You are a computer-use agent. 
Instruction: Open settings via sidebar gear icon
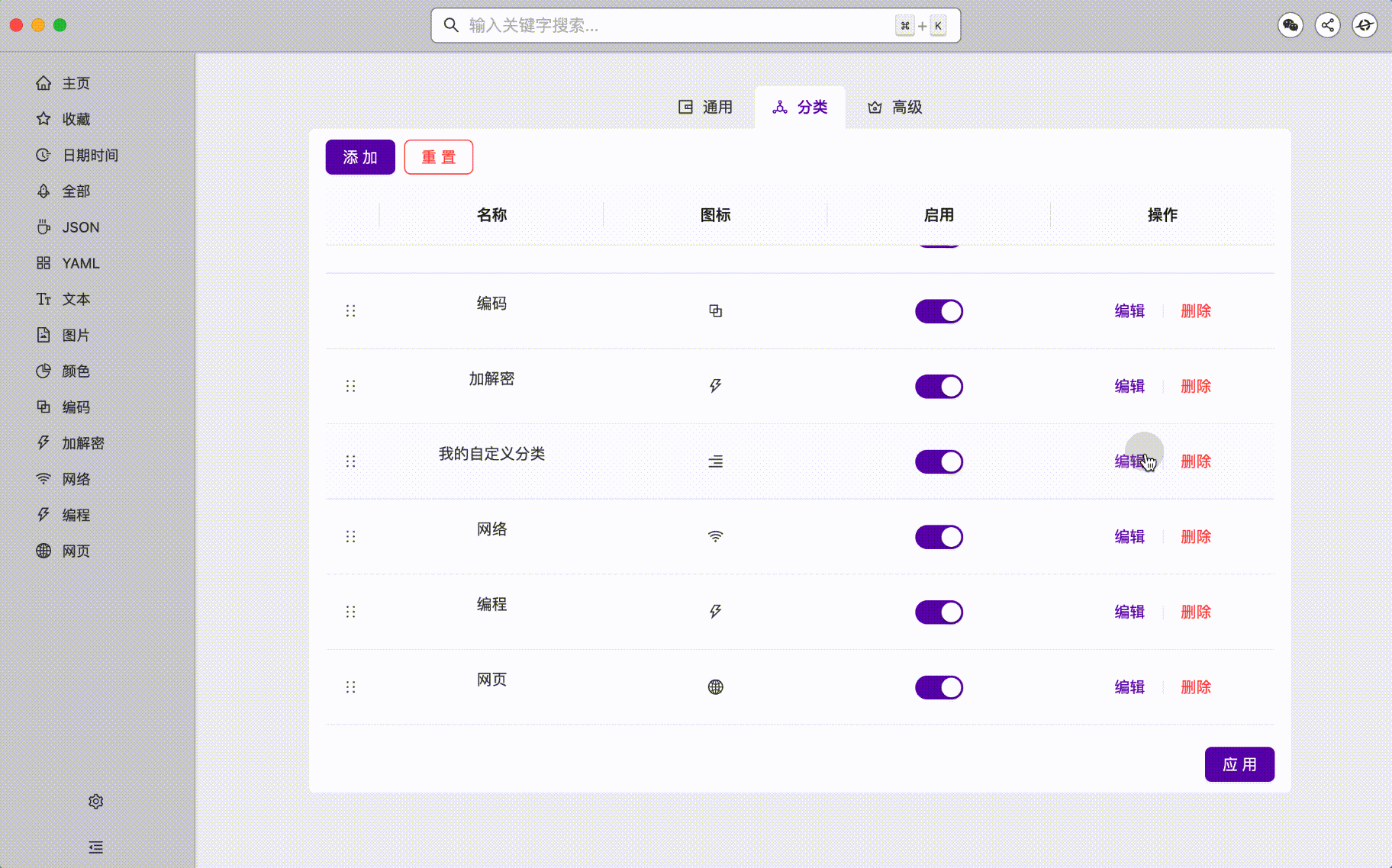tap(95, 802)
